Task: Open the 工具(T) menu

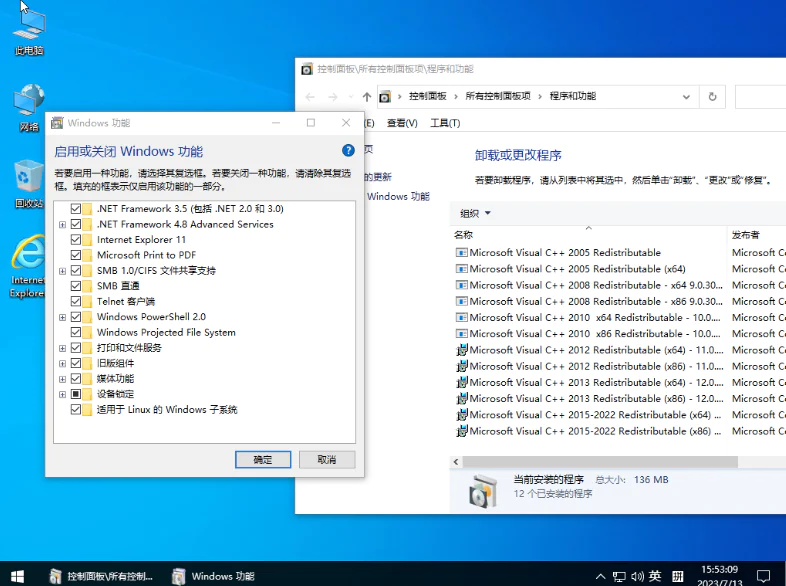Action: [445, 123]
